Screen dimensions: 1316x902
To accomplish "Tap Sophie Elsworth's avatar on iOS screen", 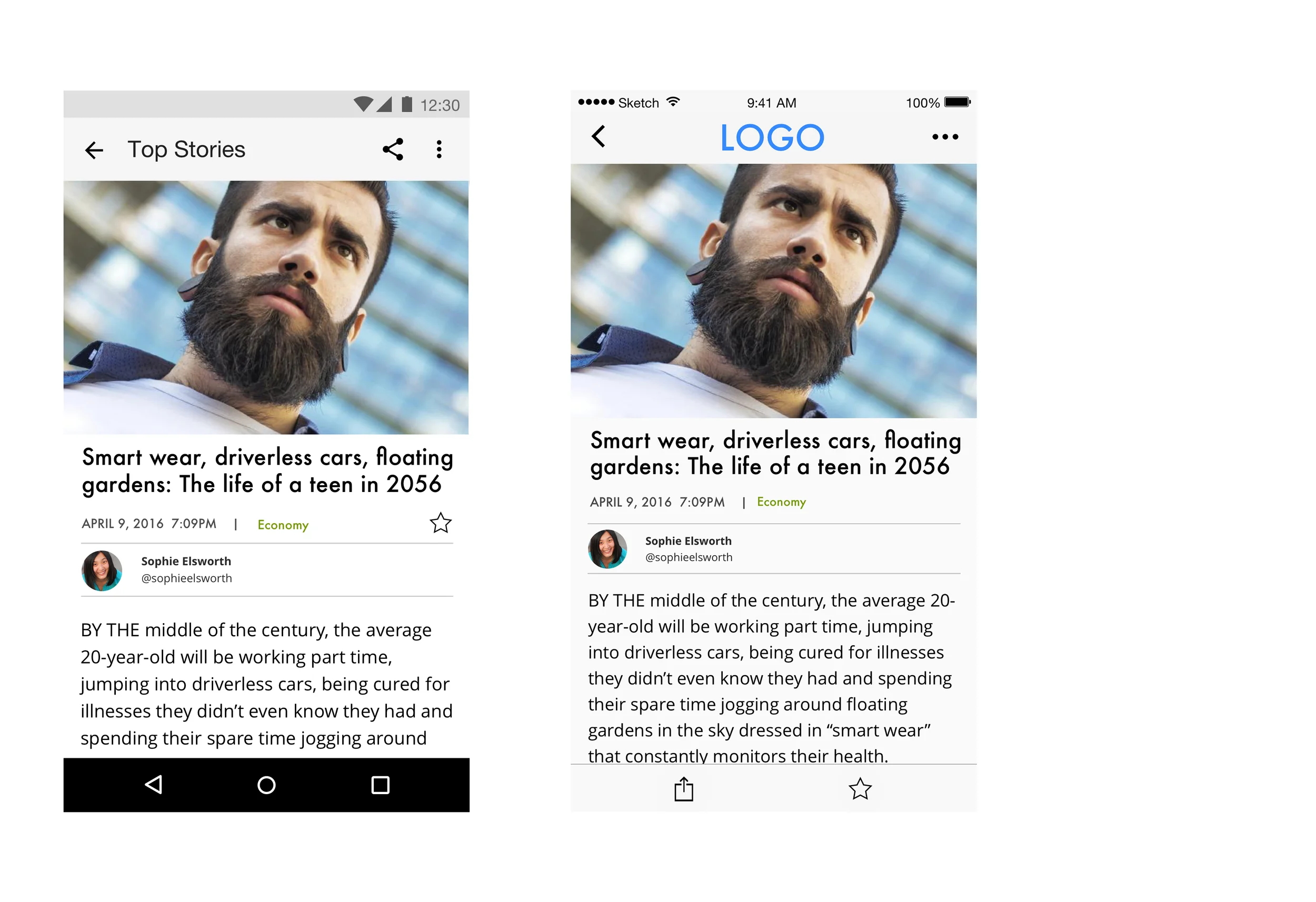I will (x=607, y=549).
